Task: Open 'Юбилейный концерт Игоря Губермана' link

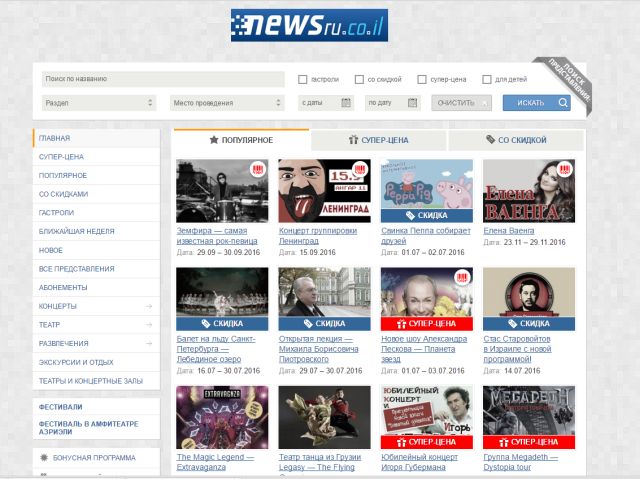Action: tap(419, 462)
